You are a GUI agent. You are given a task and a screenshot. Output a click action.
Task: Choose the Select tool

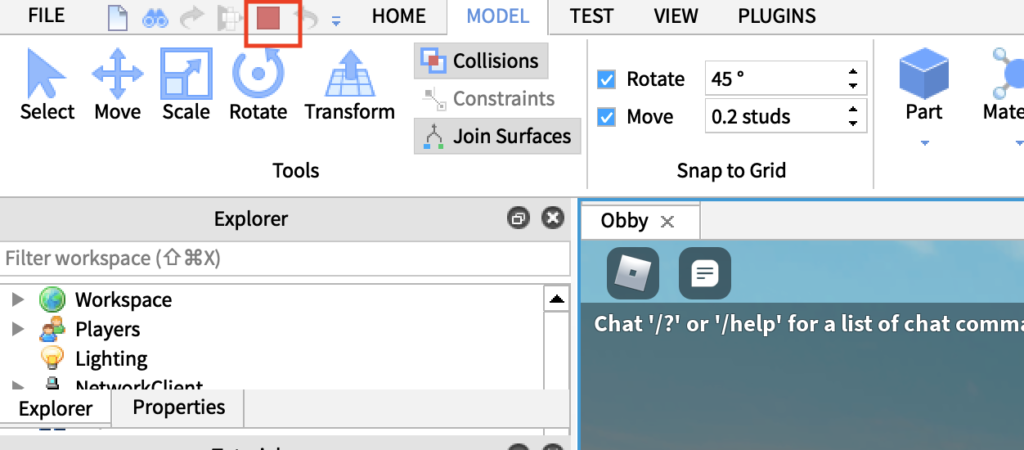coord(46,86)
